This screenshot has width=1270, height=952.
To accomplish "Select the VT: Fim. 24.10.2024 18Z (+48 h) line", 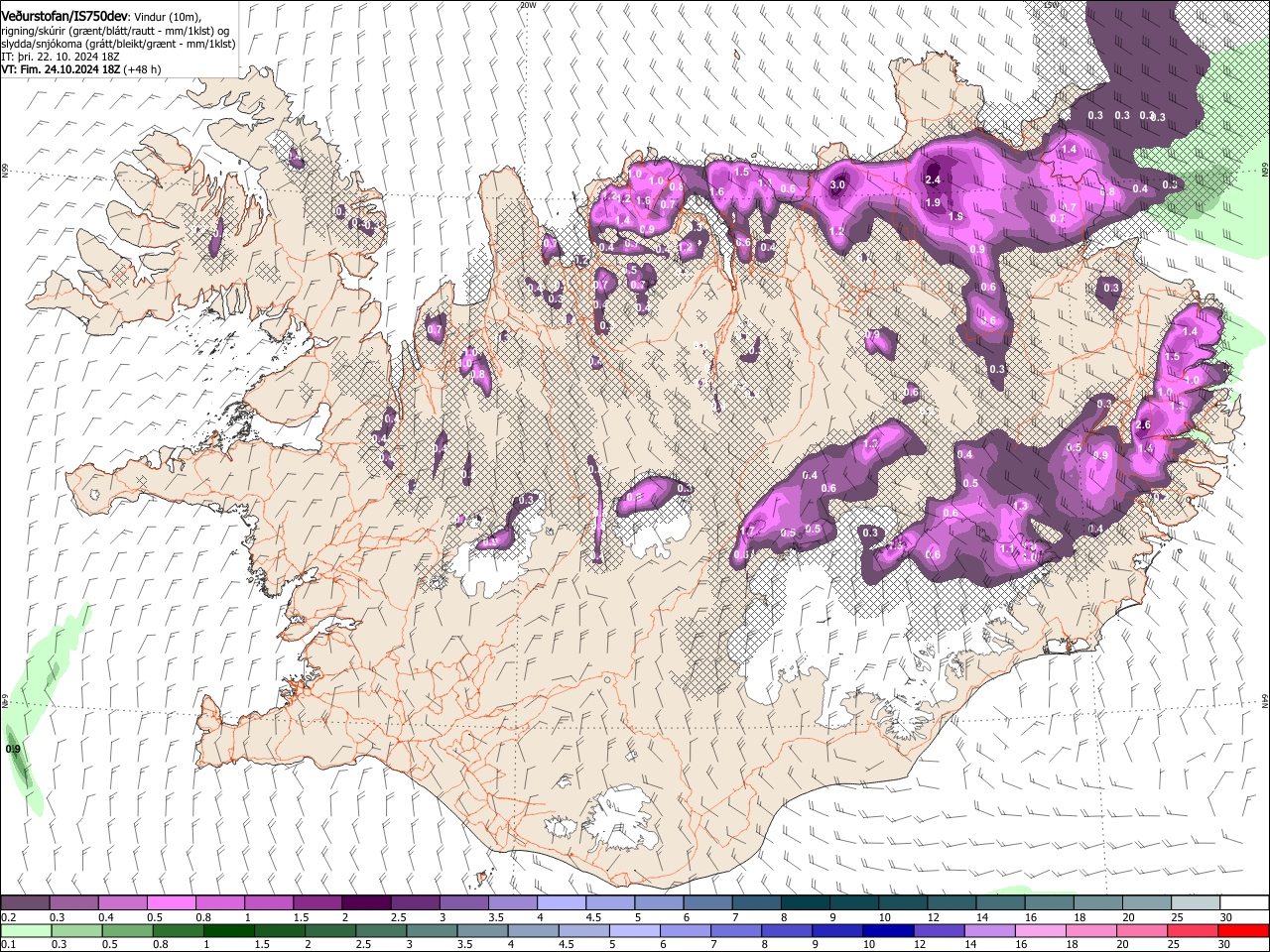I will 80,69.
